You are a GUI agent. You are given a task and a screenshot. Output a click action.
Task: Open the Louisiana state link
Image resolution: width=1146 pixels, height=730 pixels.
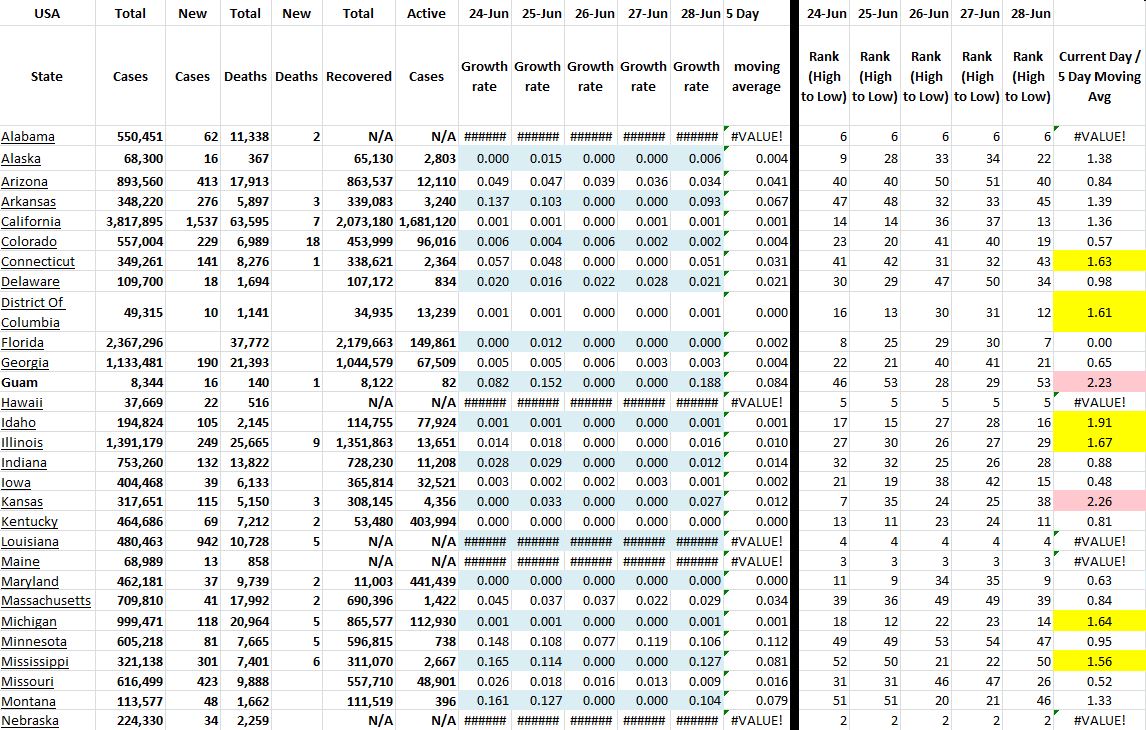pos(30,541)
